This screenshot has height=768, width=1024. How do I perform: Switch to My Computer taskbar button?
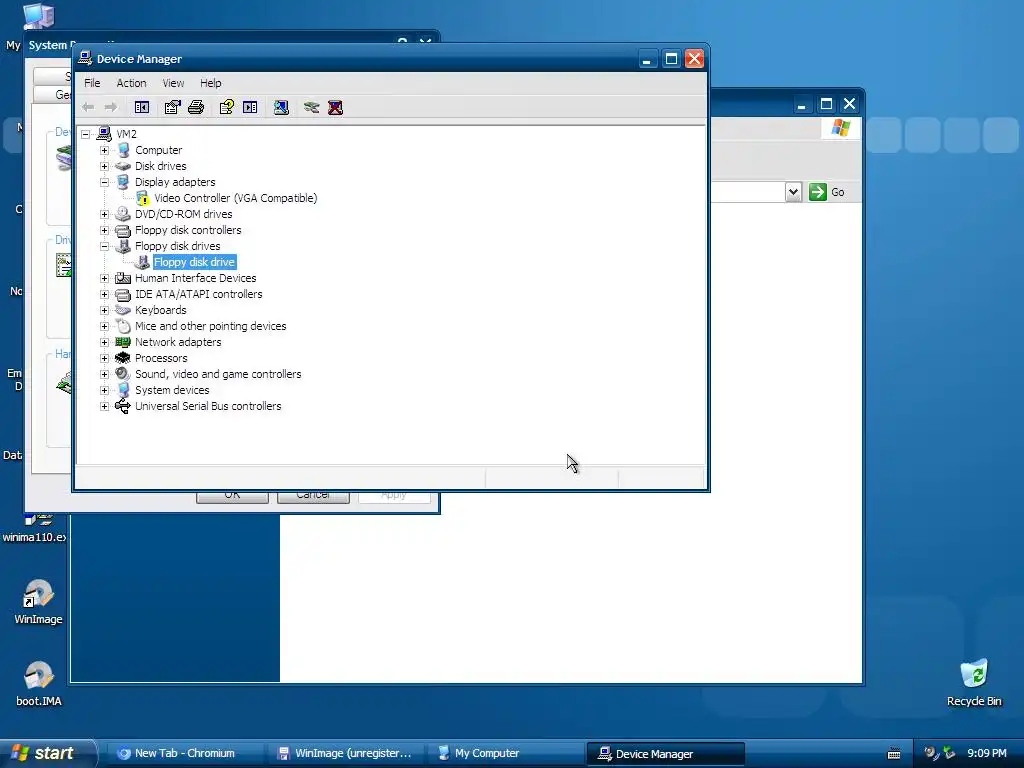click(505, 753)
